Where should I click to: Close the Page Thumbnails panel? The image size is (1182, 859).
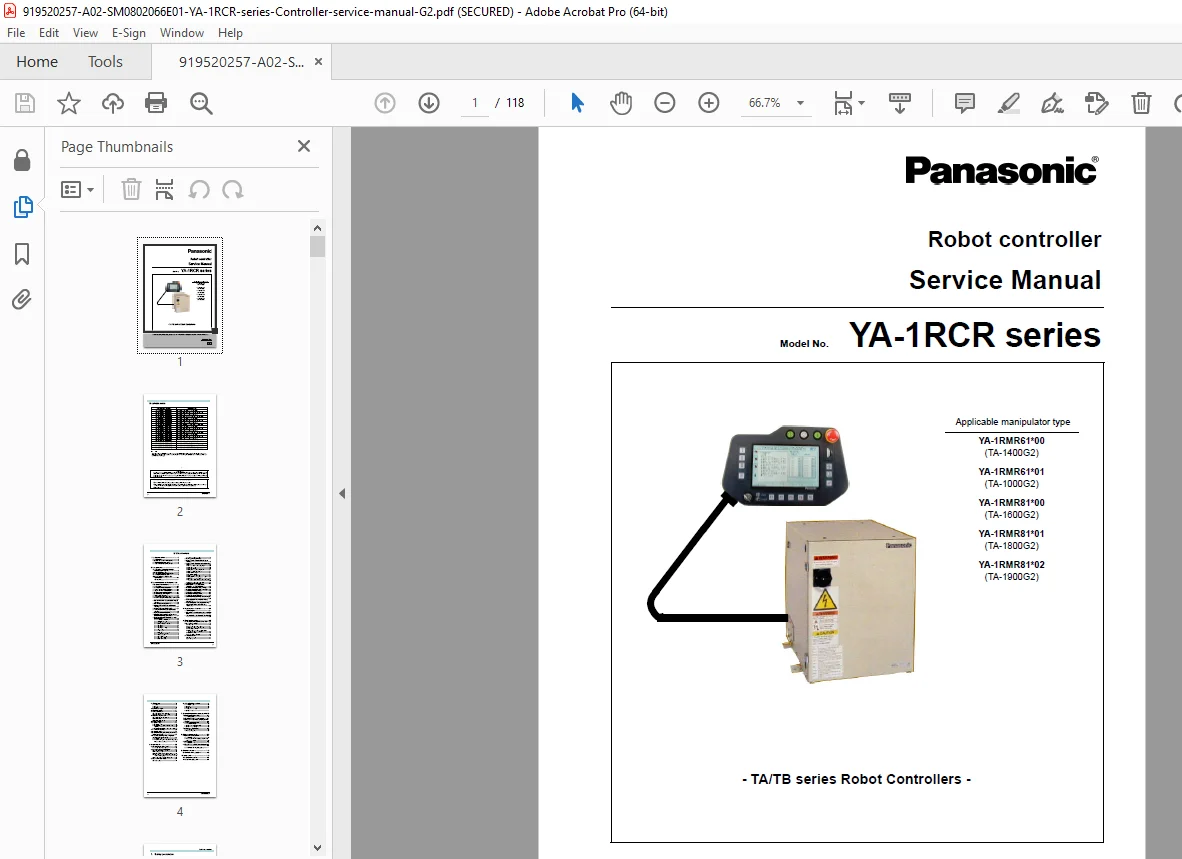[304, 146]
